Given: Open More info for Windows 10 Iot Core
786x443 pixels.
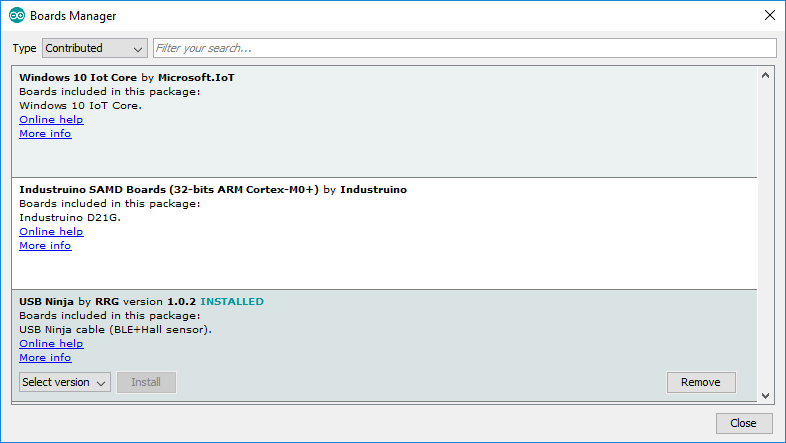Looking at the screenshot, I should 45,134.
